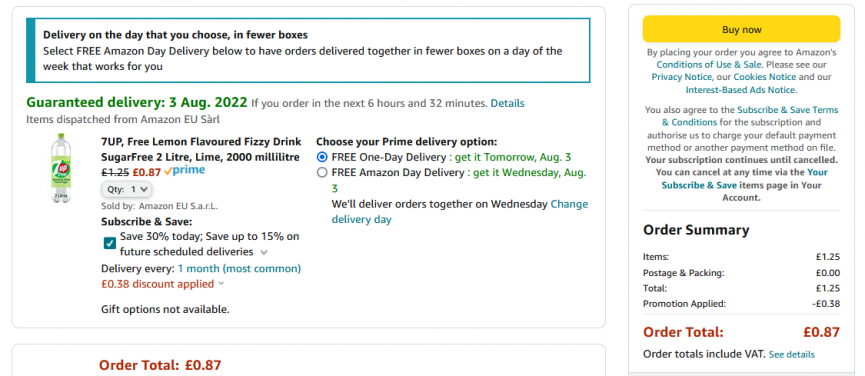Click the Prime logo next to the price

[184, 171]
